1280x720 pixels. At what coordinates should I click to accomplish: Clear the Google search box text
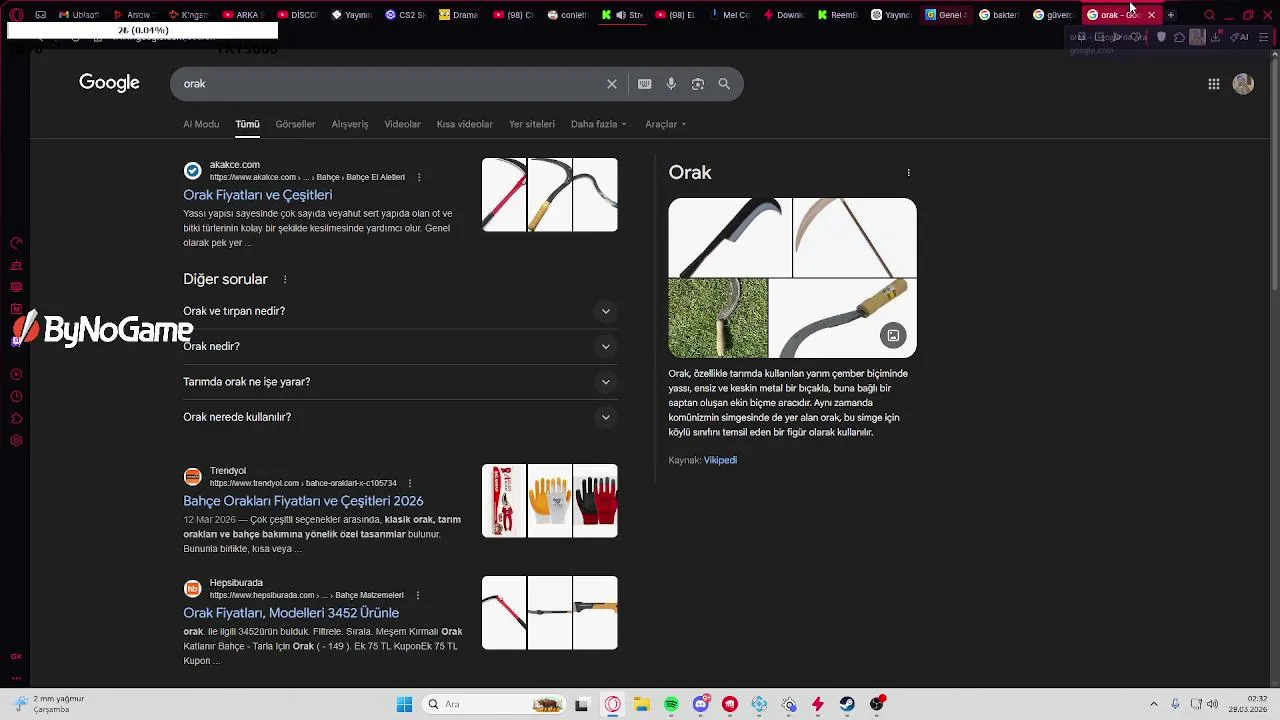(612, 84)
